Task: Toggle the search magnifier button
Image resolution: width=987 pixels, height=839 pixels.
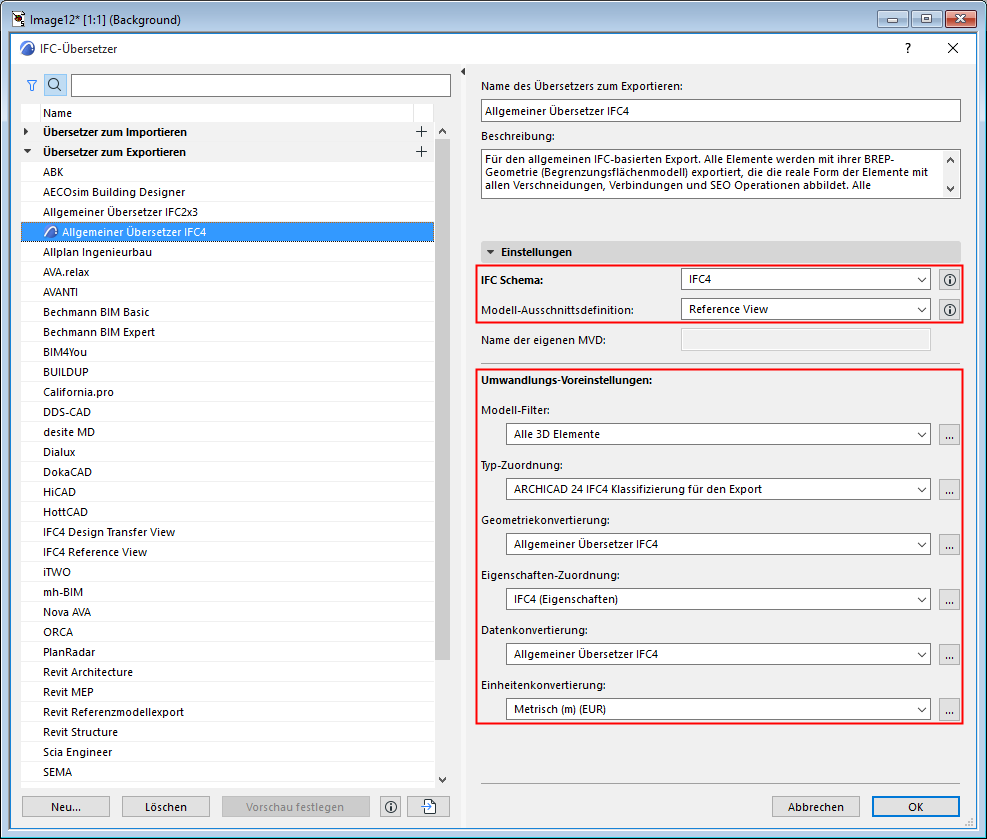Action: pyautogui.click(x=54, y=86)
